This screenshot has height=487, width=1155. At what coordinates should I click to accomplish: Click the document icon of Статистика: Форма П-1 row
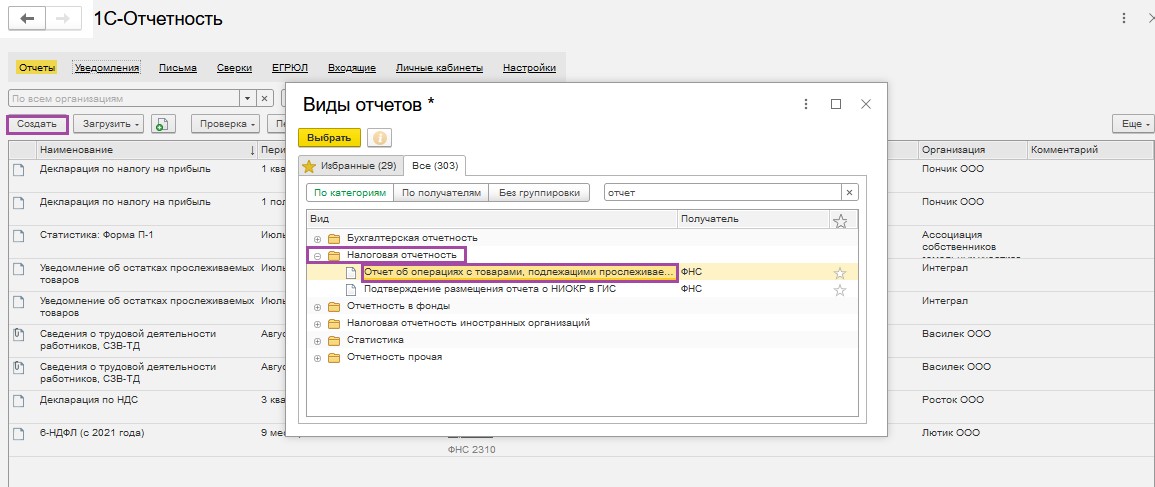pos(18,235)
